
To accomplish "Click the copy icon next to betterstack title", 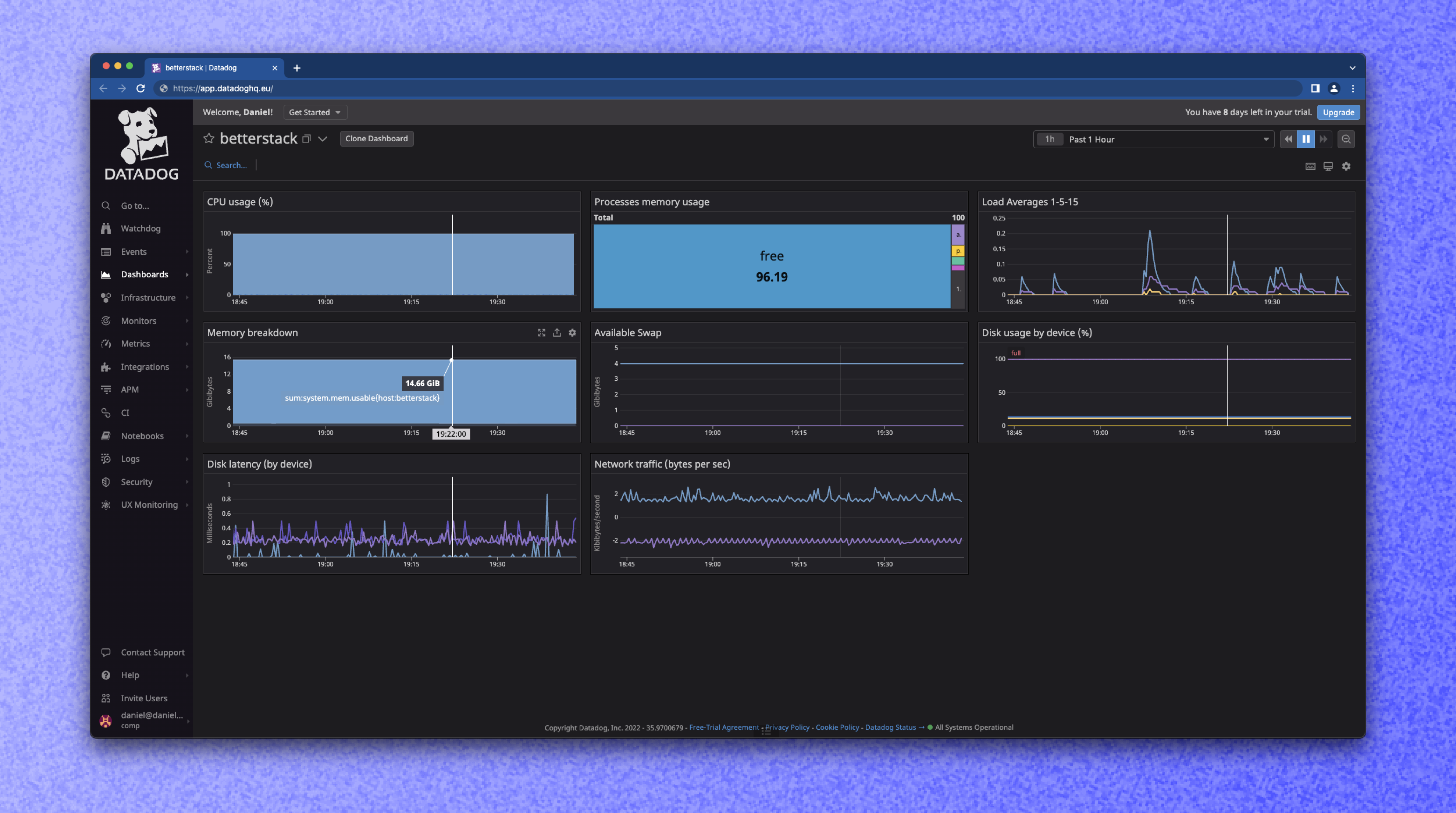I will coord(306,139).
